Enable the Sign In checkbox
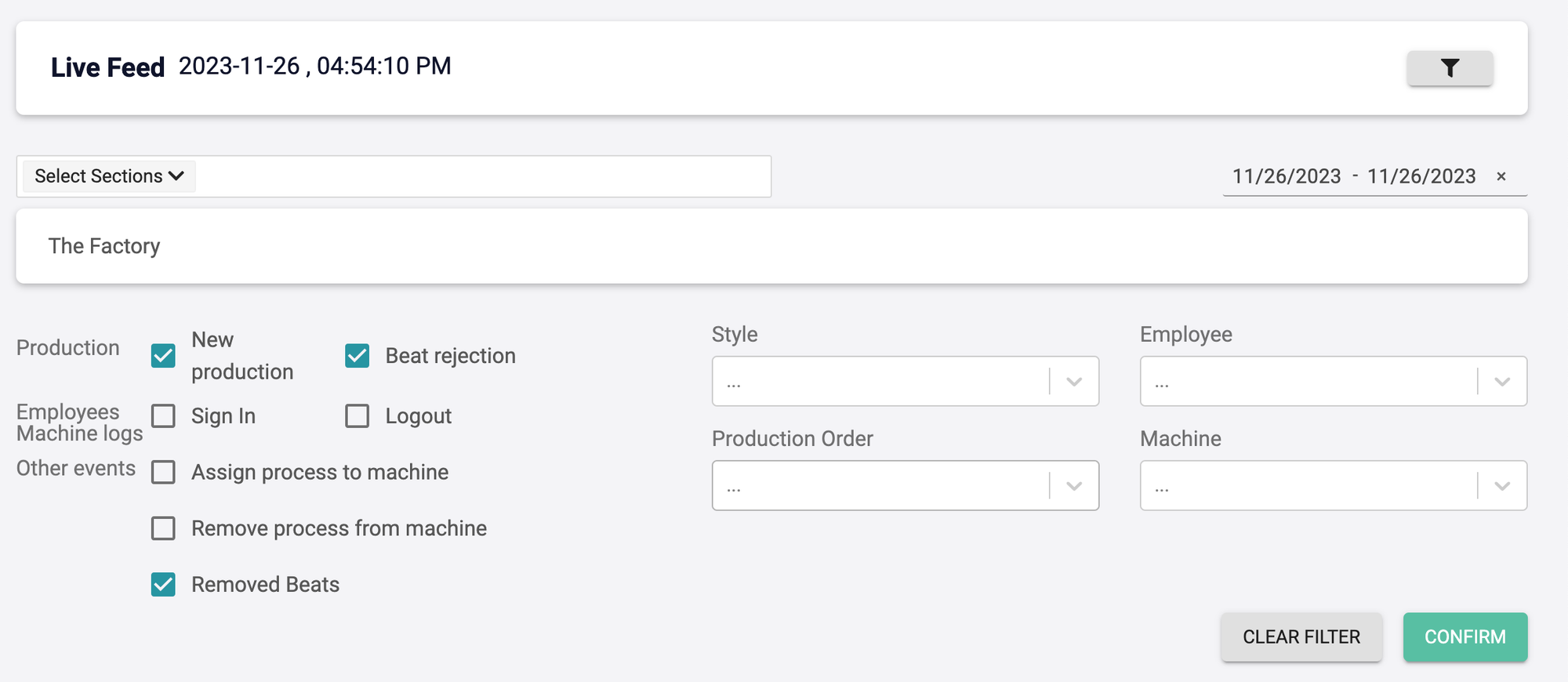The height and width of the screenshot is (682, 1568). point(163,416)
